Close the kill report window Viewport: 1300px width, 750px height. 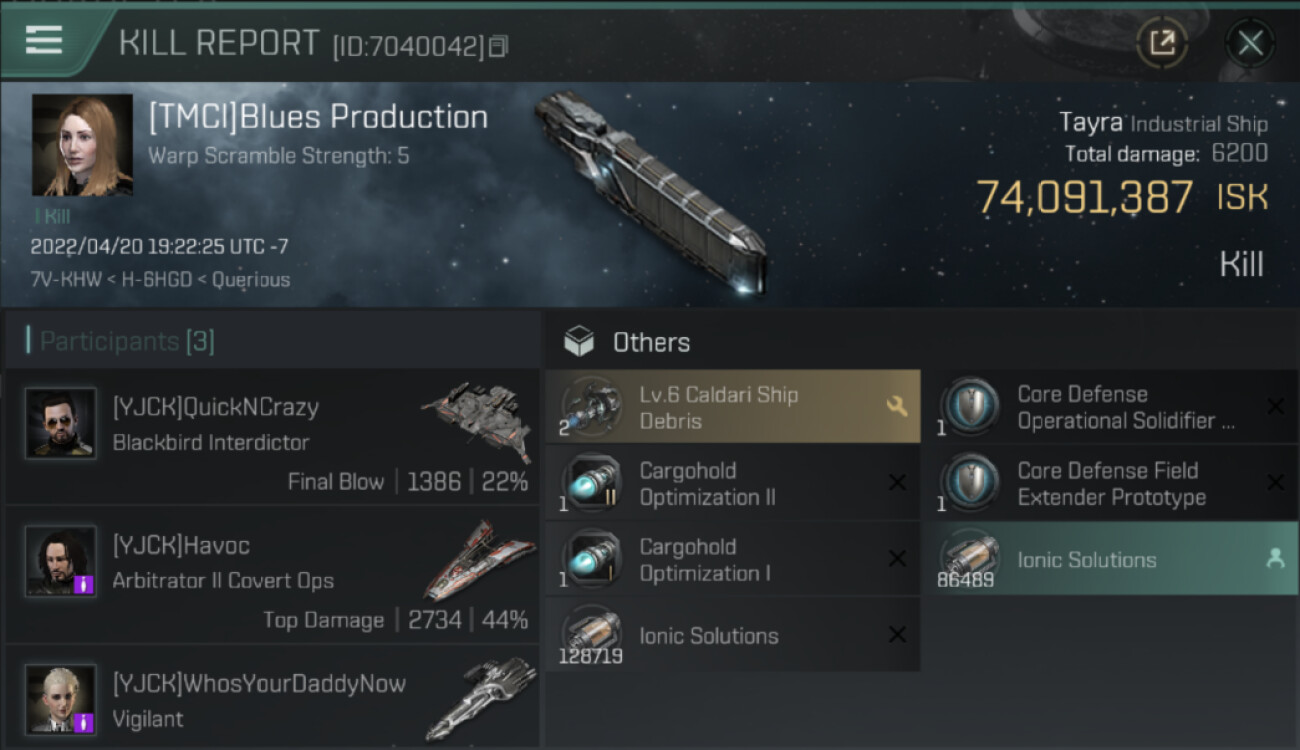point(1250,43)
